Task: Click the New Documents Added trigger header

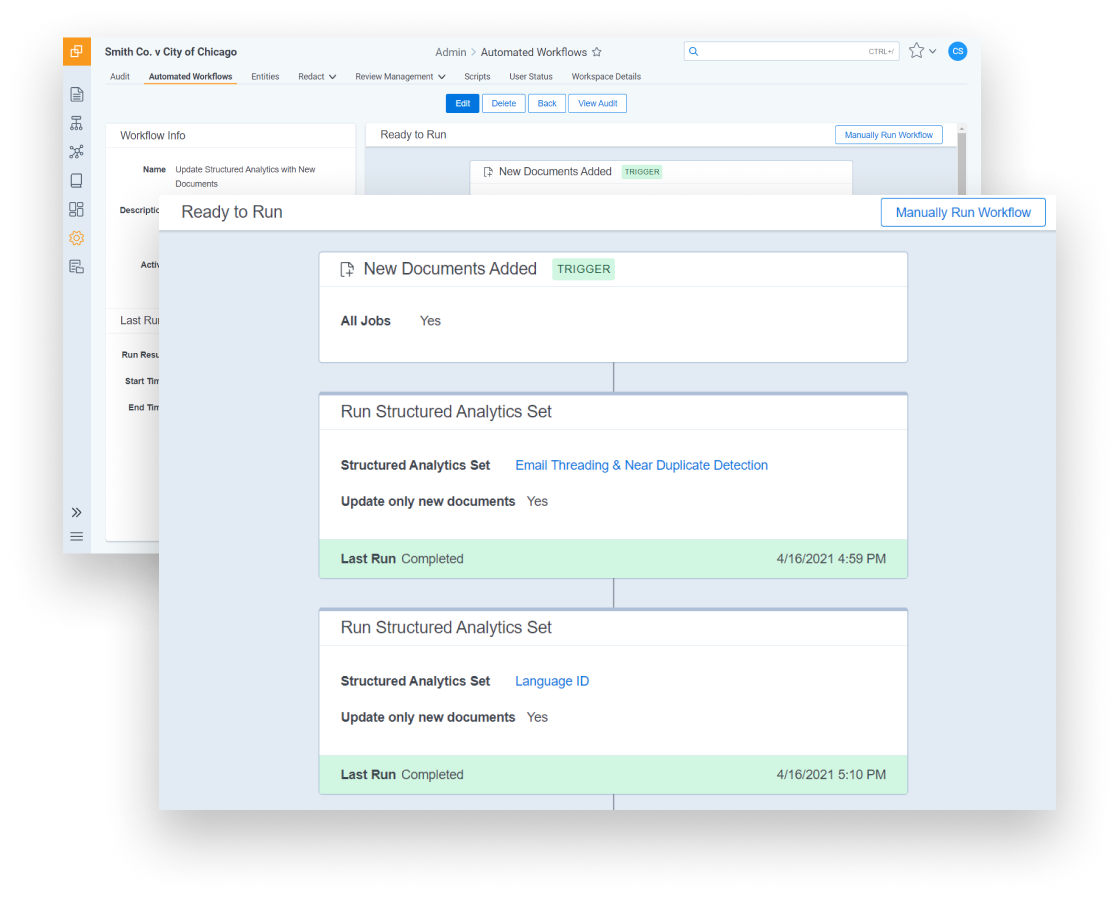Action: click(449, 268)
